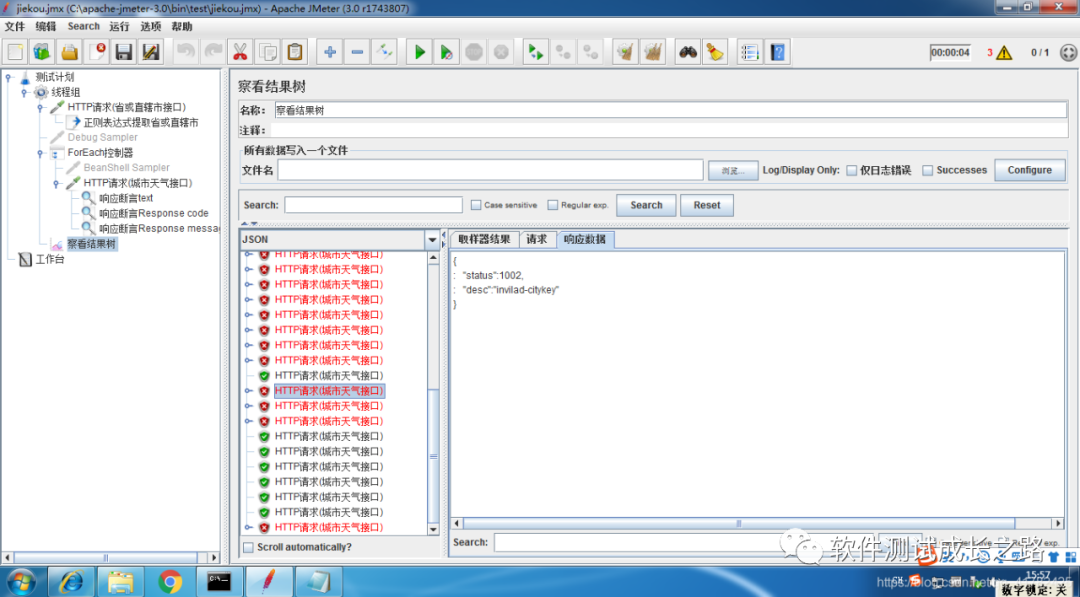Click the New test plan toolbar icon
This screenshot has height=597, width=1080.
pyautogui.click(x=16, y=52)
